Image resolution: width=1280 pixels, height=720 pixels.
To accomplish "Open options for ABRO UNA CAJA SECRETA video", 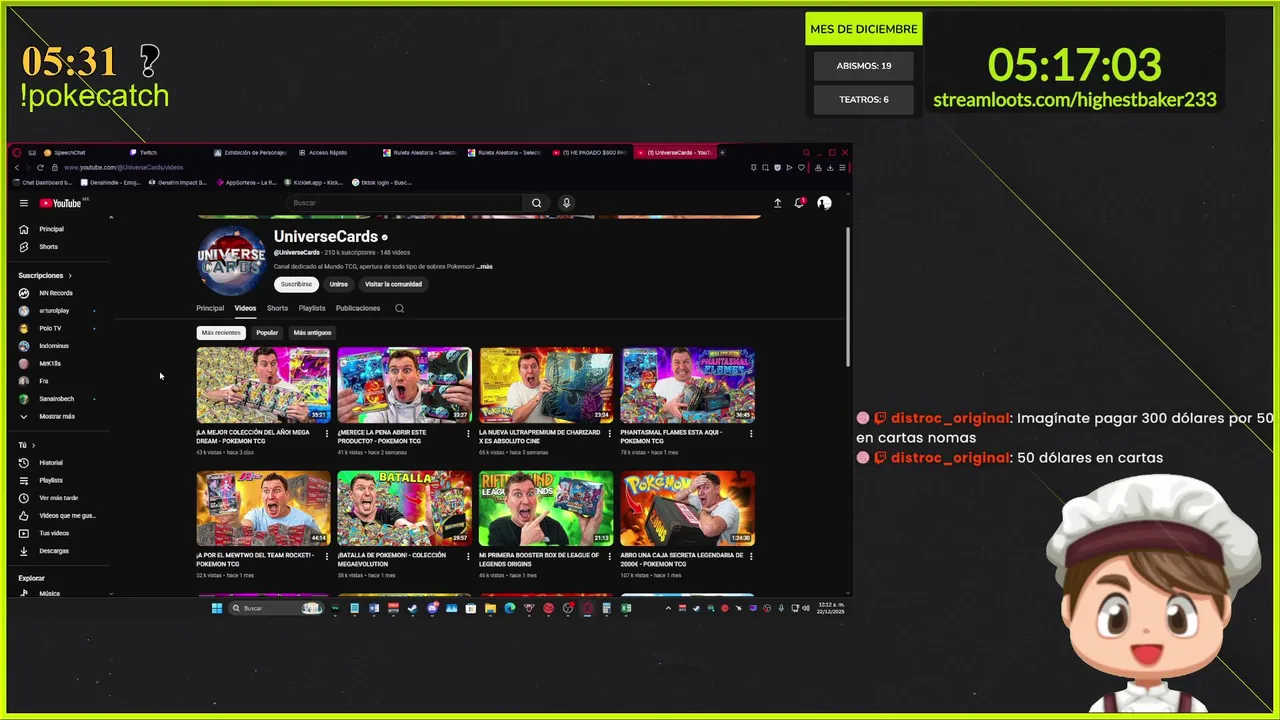I will (x=751, y=556).
